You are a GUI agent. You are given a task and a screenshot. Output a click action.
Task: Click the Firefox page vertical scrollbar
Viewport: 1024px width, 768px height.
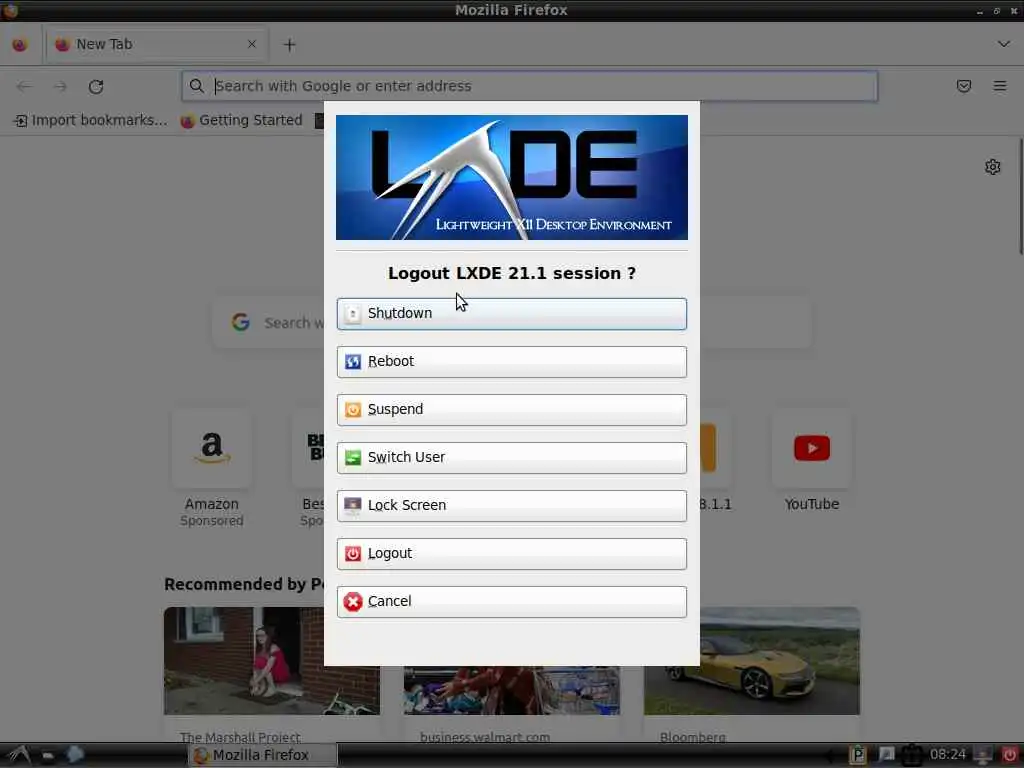tap(1020, 196)
